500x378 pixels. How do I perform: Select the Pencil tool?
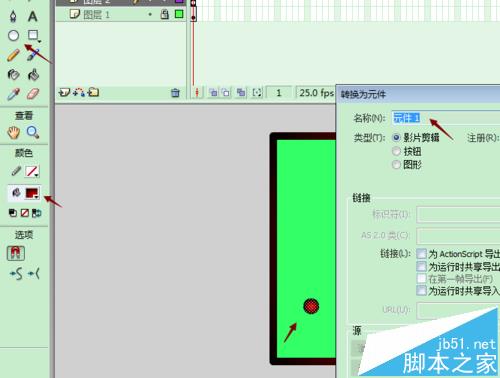point(13,55)
